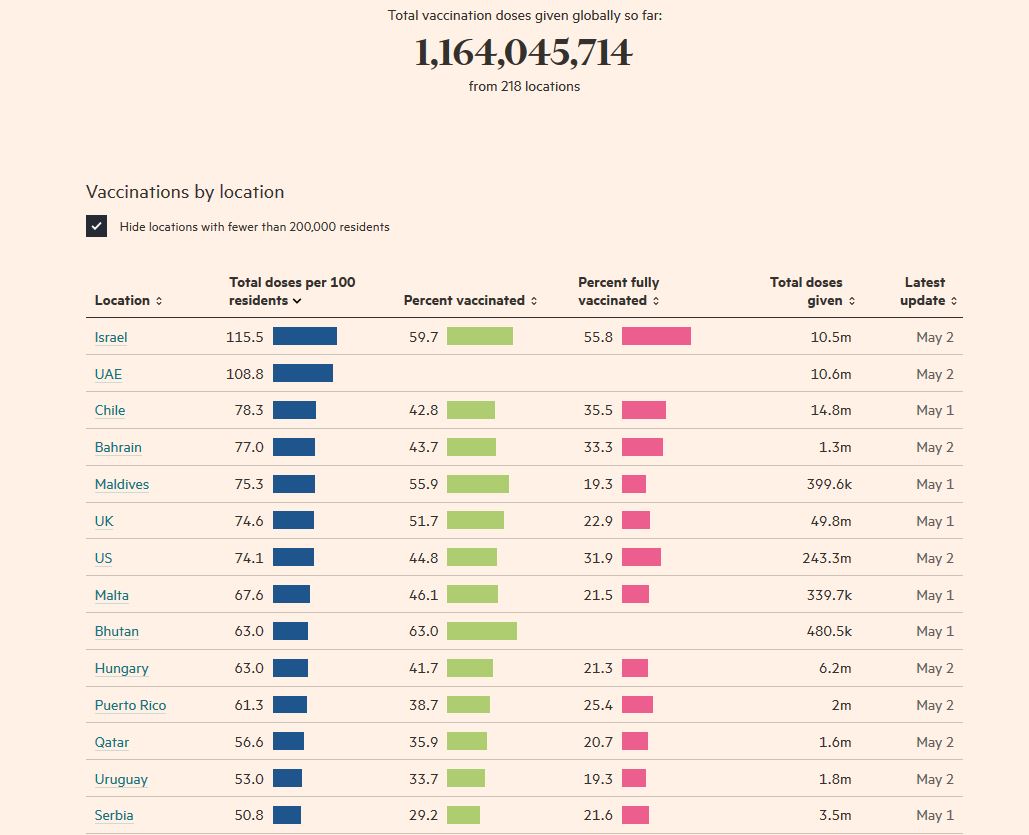Click Israel's pink fully vaccinated bar

click(x=656, y=337)
